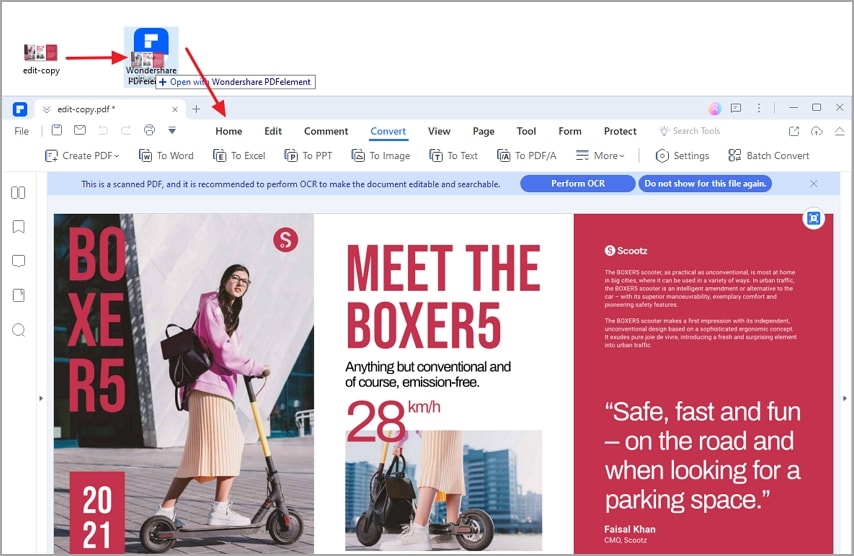Image resolution: width=854 pixels, height=556 pixels.
Task: Open conversion Settings
Action: (x=682, y=156)
